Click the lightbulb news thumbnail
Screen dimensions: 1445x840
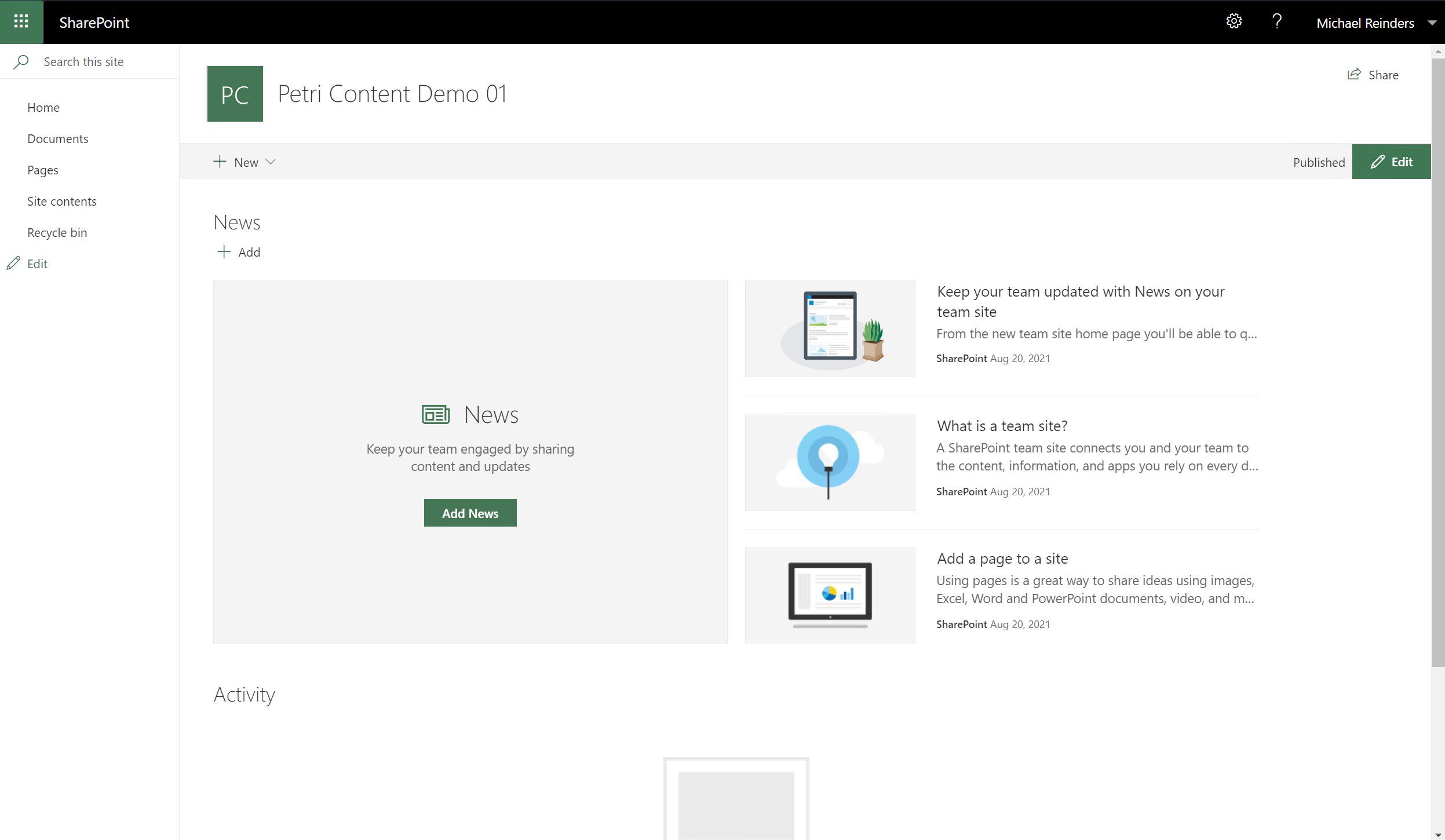click(x=830, y=462)
